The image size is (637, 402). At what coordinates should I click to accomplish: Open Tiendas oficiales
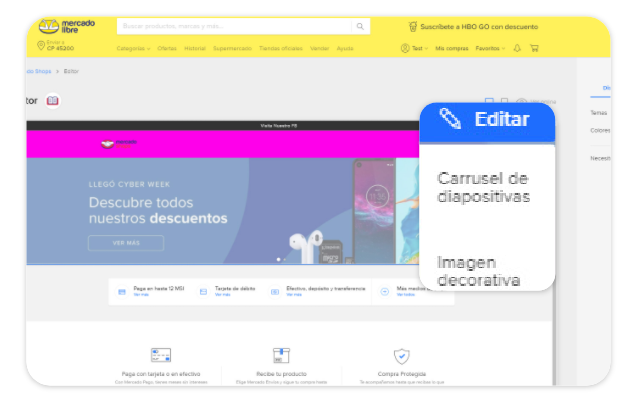(x=281, y=48)
